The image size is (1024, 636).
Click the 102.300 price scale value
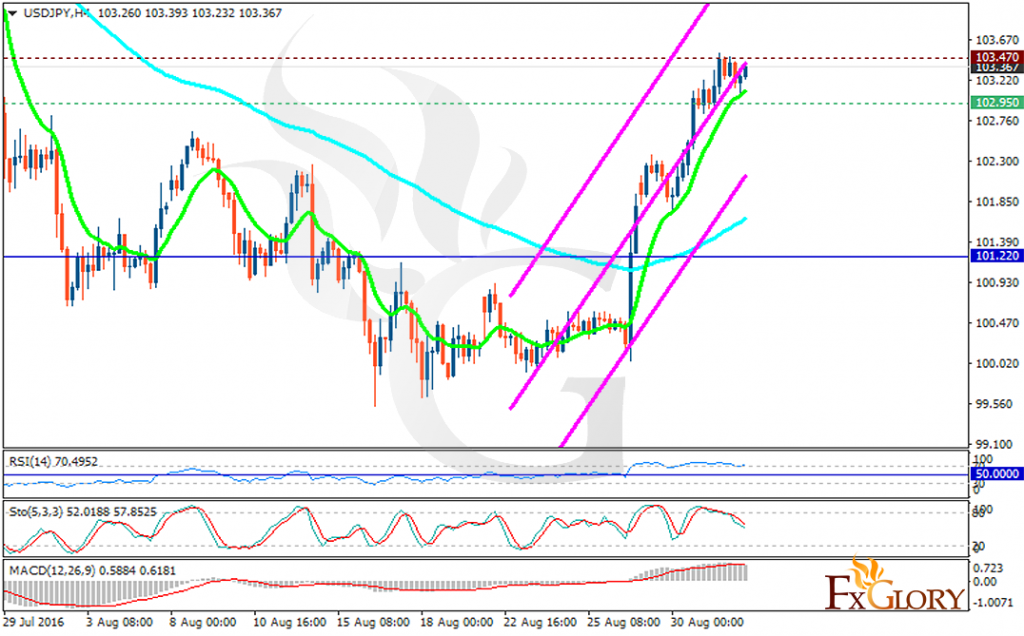point(997,161)
